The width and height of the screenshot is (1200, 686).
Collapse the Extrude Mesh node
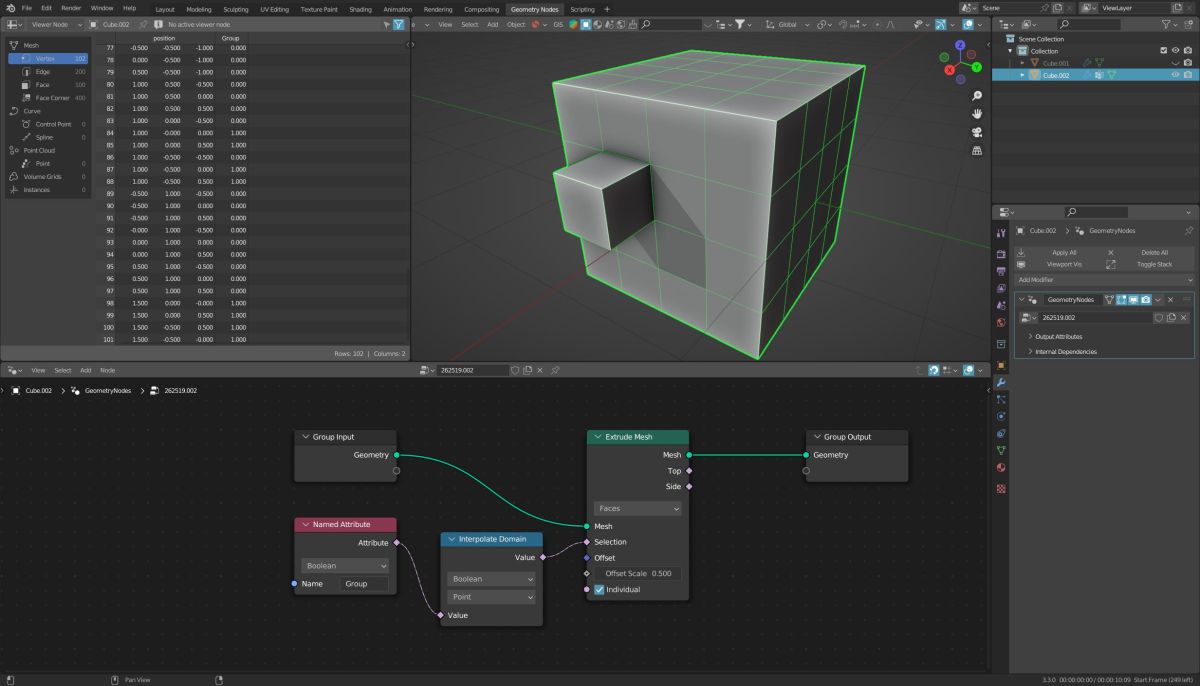click(597, 437)
